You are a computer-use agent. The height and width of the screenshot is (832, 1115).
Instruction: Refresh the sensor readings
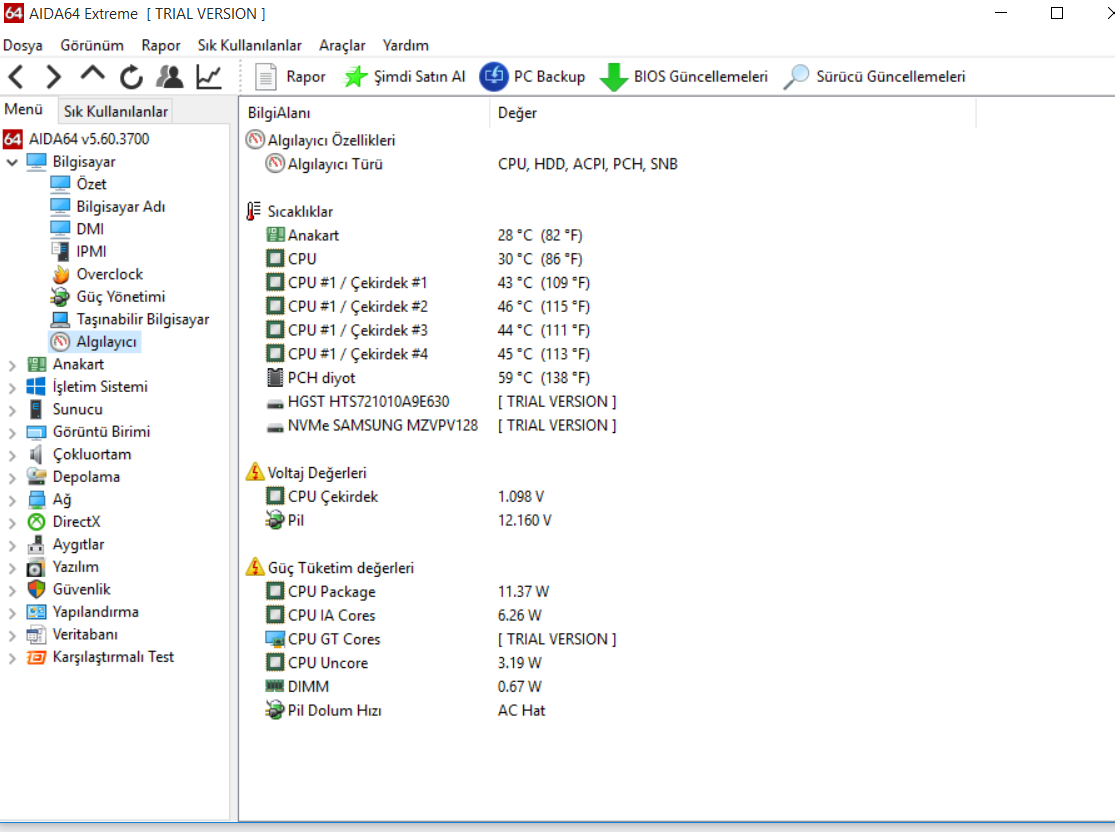point(132,76)
